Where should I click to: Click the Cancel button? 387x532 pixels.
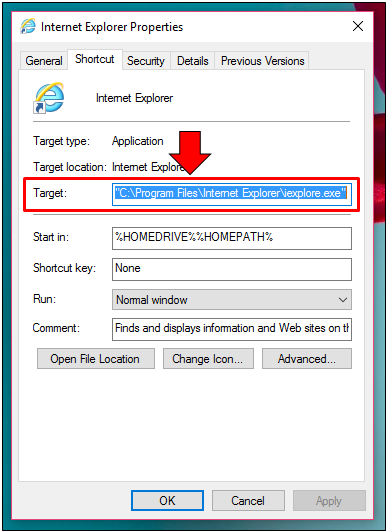coord(248,500)
